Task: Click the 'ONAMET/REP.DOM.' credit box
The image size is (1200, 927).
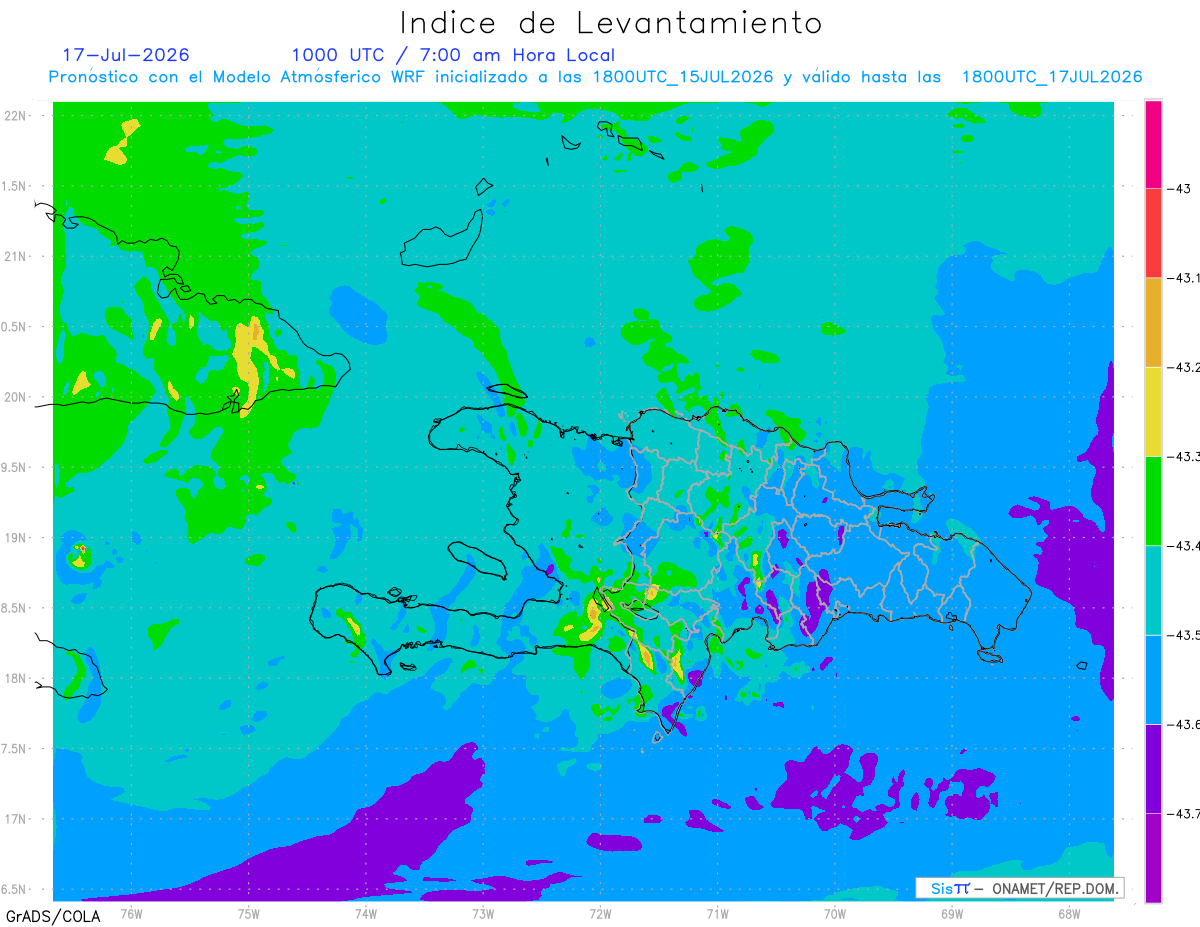Action: coord(1019,888)
